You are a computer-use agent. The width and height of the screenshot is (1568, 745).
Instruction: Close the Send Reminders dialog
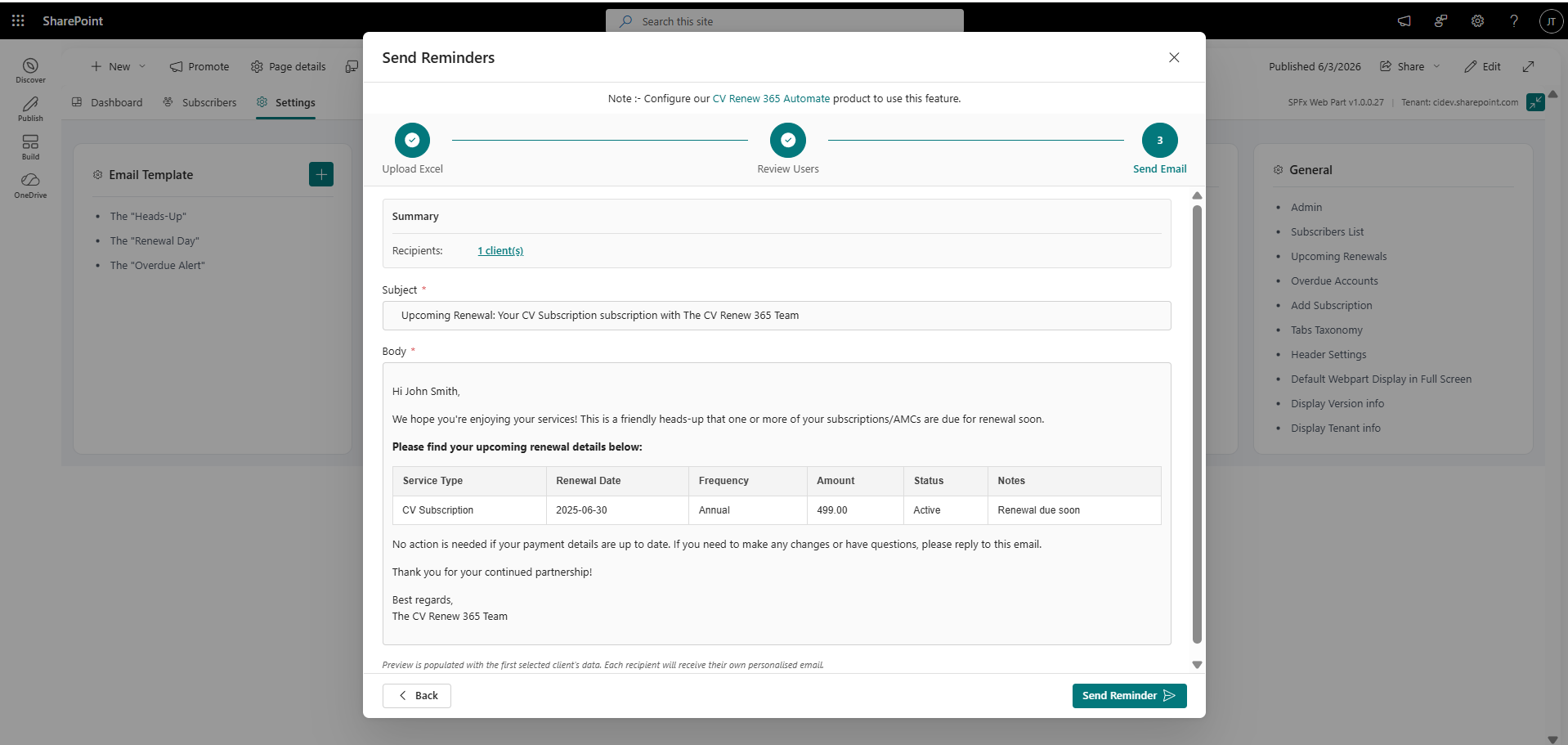(1174, 57)
